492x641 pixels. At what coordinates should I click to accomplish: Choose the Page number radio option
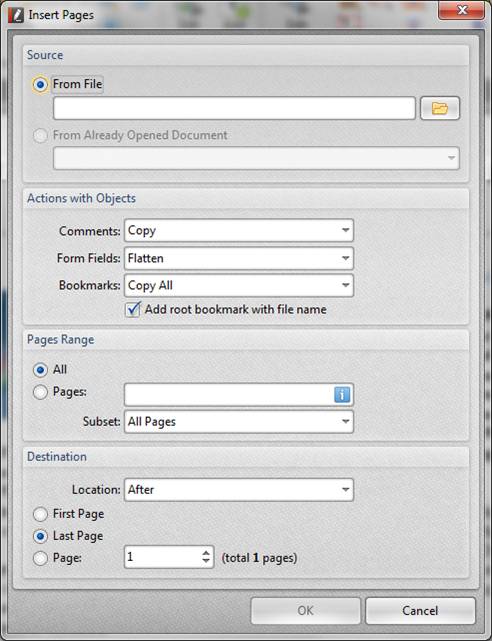40,558
